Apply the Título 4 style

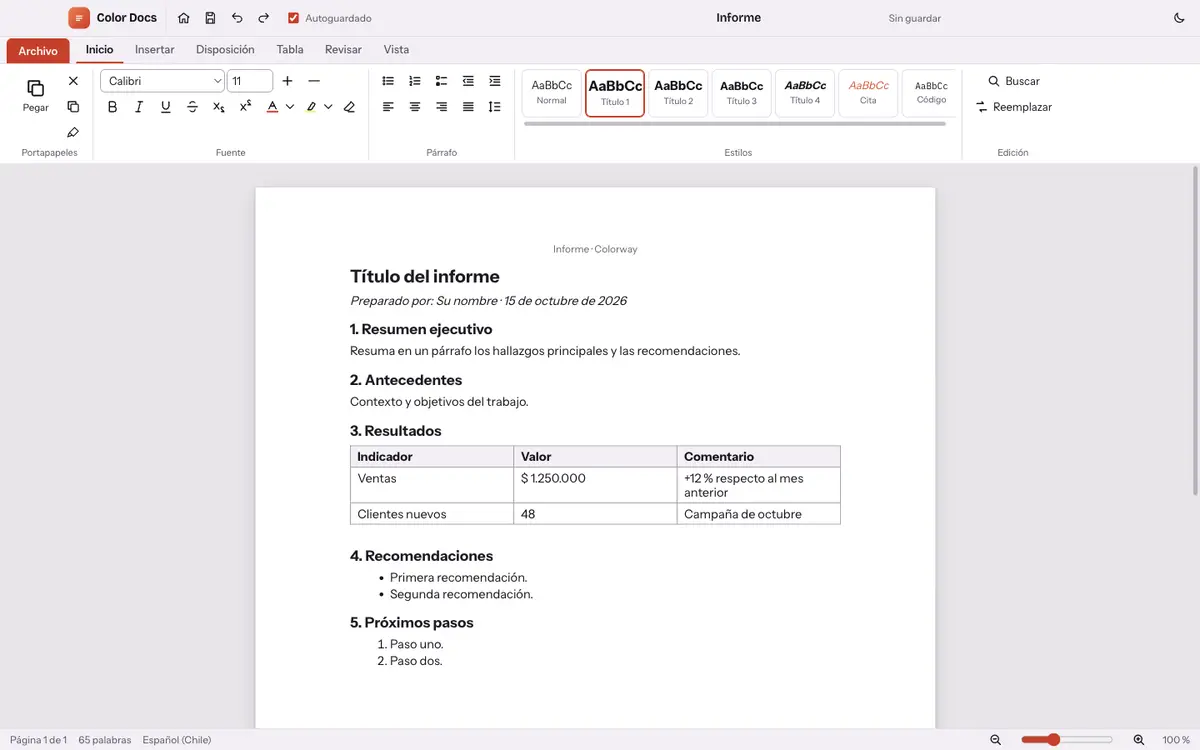point(805,93)
